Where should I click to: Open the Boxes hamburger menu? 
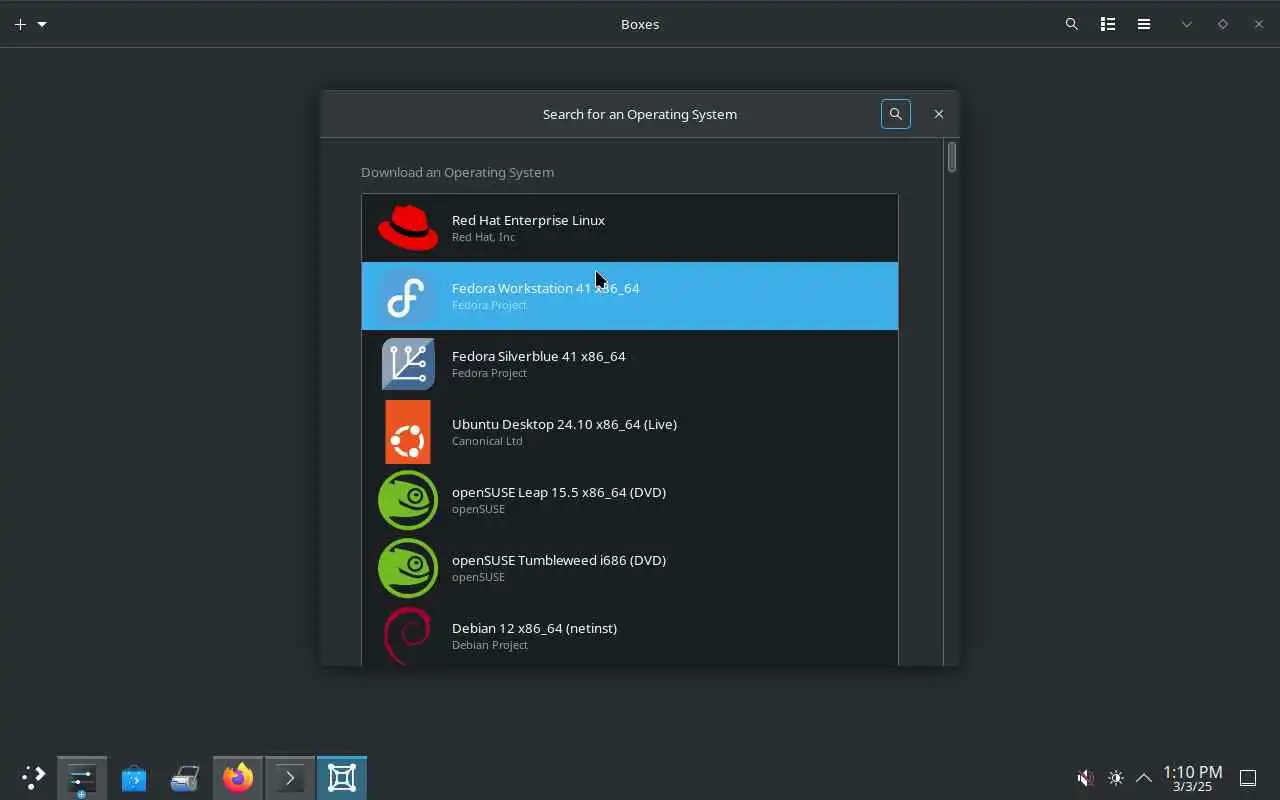point(1144,24)
